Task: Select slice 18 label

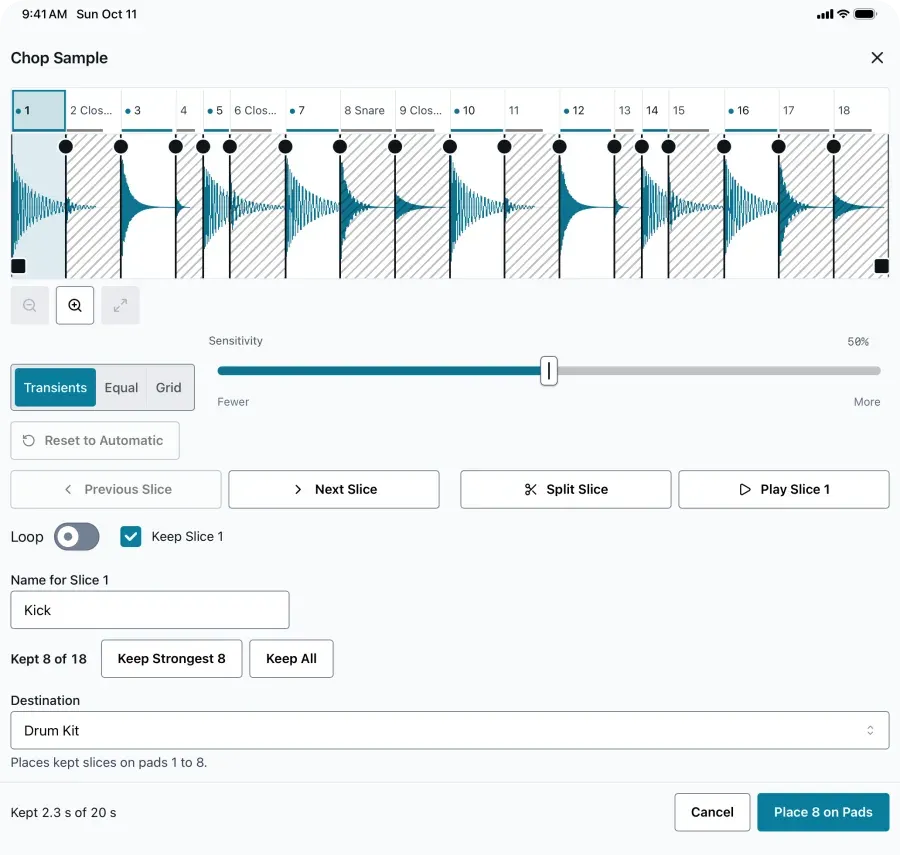Action: click(x=861, y=110)
